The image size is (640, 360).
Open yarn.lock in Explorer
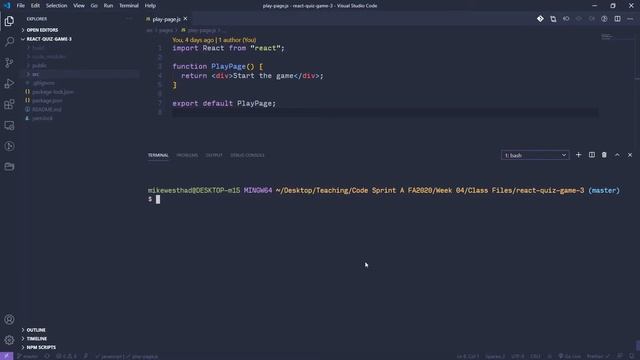pyautogui.click(x=42, y=118)
